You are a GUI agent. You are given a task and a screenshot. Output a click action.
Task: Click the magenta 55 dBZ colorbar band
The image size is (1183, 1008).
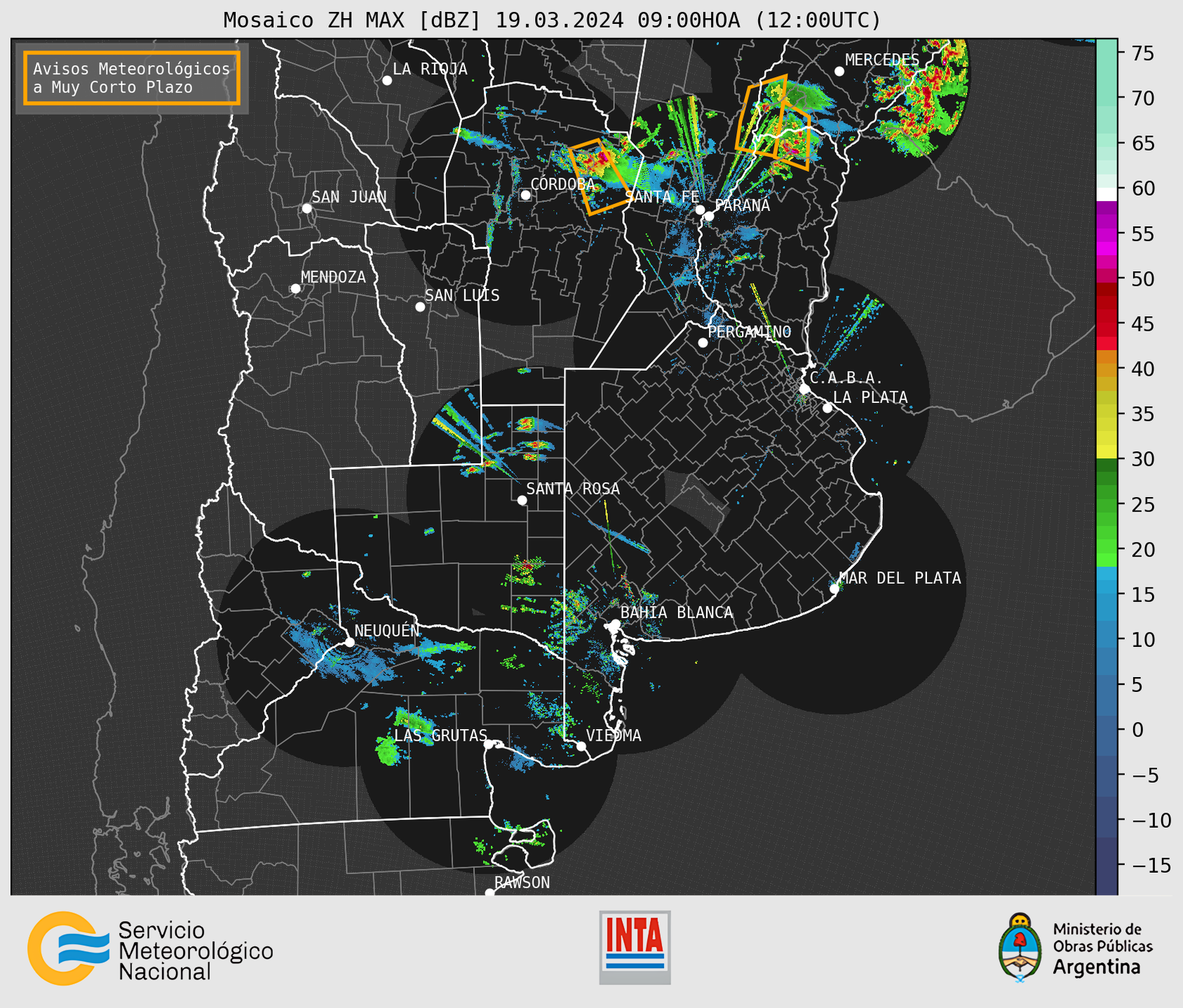coord(1107,233)
